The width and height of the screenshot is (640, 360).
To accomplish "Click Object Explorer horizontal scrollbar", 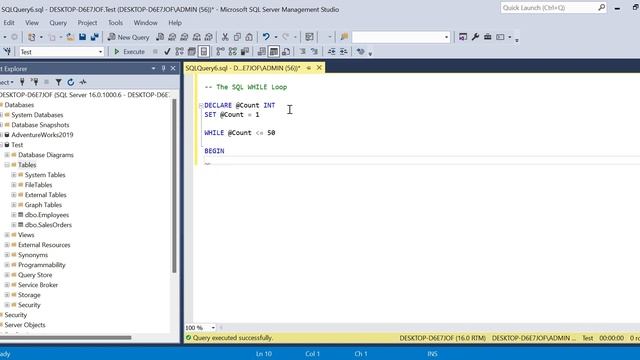I will coord(65,338).
